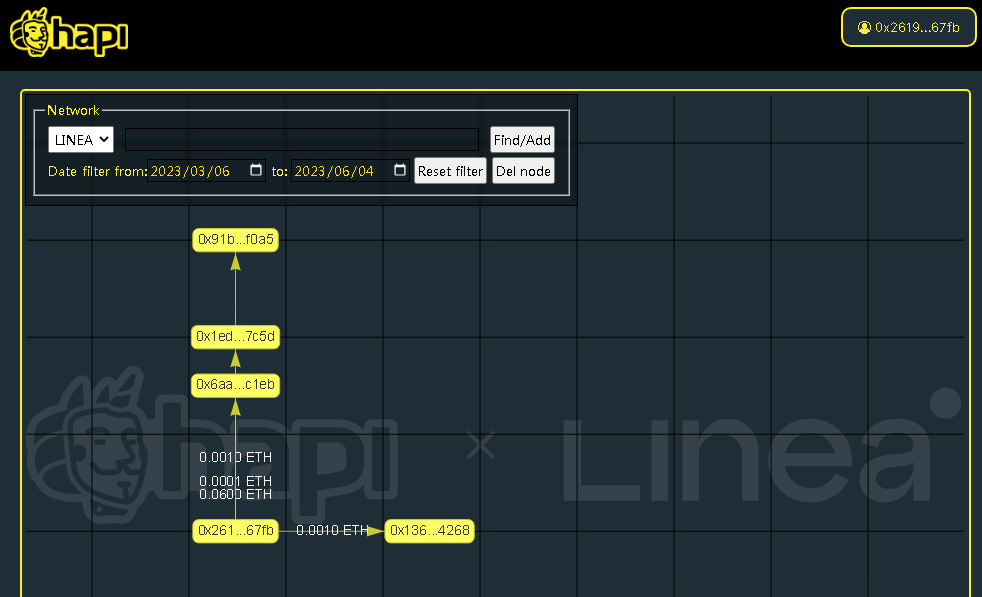
Task: Focus the address search input field
Action: 302,139
